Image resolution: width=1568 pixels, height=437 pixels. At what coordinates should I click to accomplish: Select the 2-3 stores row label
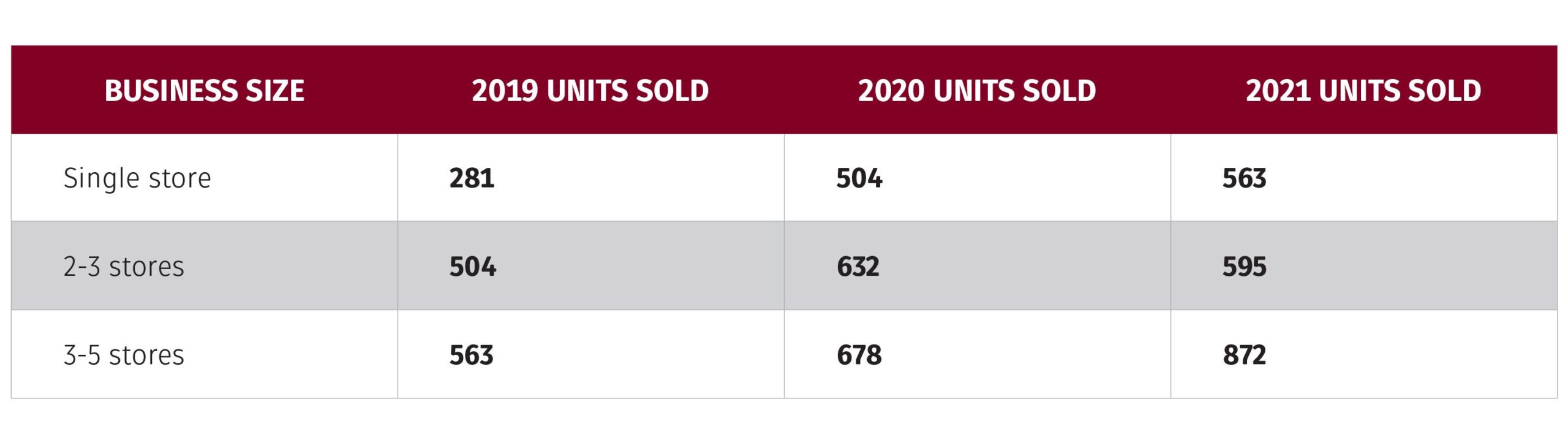[124, 267]
